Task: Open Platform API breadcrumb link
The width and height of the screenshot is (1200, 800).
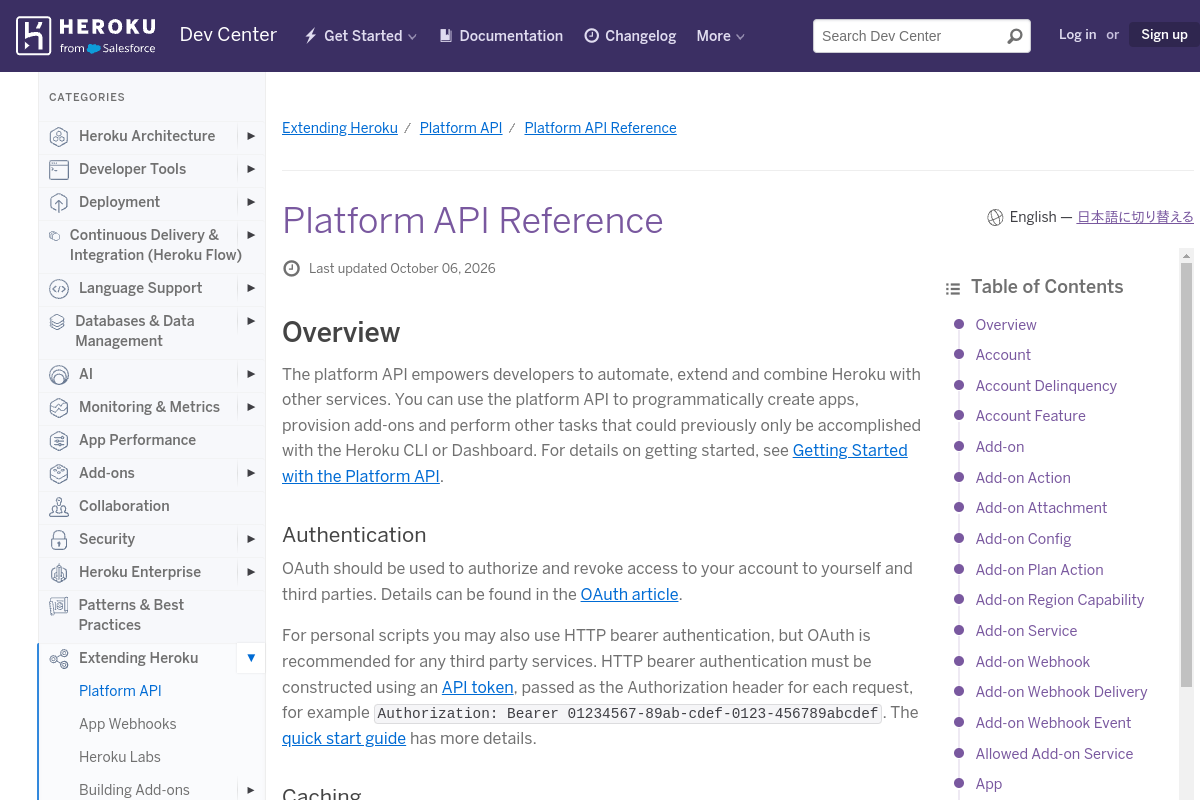Action: (461, 128)
